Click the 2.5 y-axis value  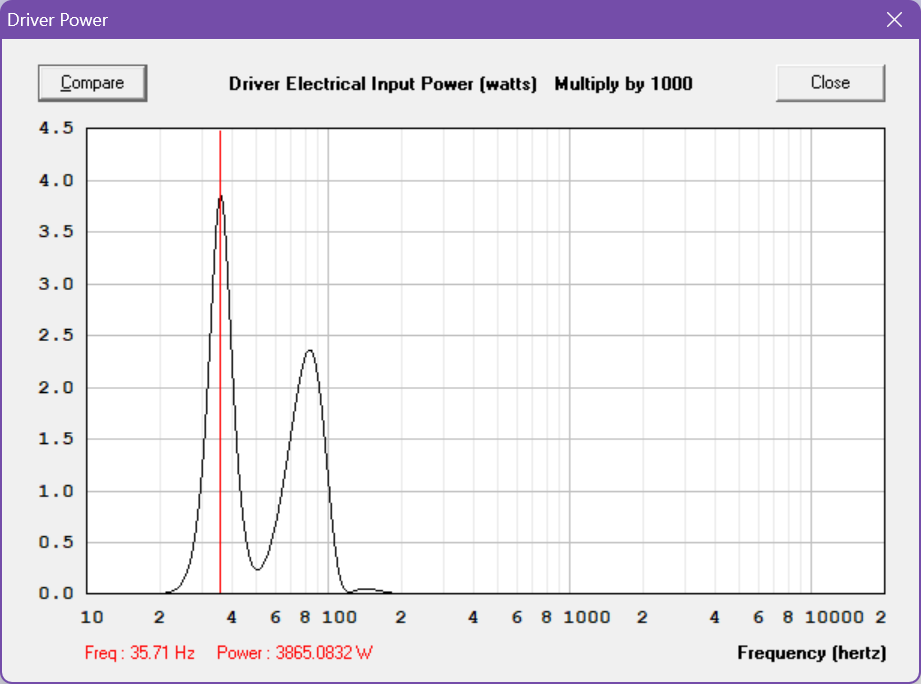tap(56, 335)
